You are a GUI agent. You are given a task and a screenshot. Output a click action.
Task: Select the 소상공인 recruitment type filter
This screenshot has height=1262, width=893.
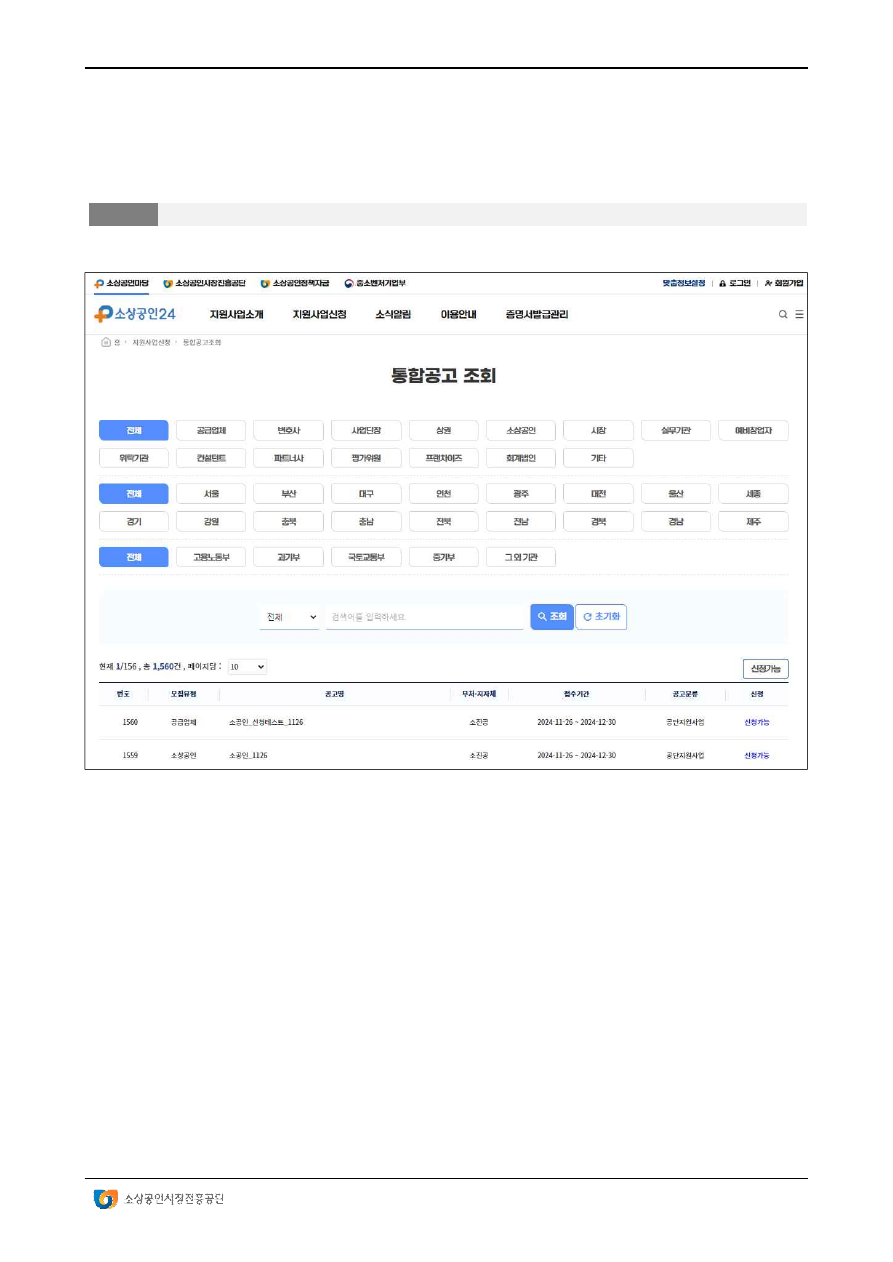[521, 431]
